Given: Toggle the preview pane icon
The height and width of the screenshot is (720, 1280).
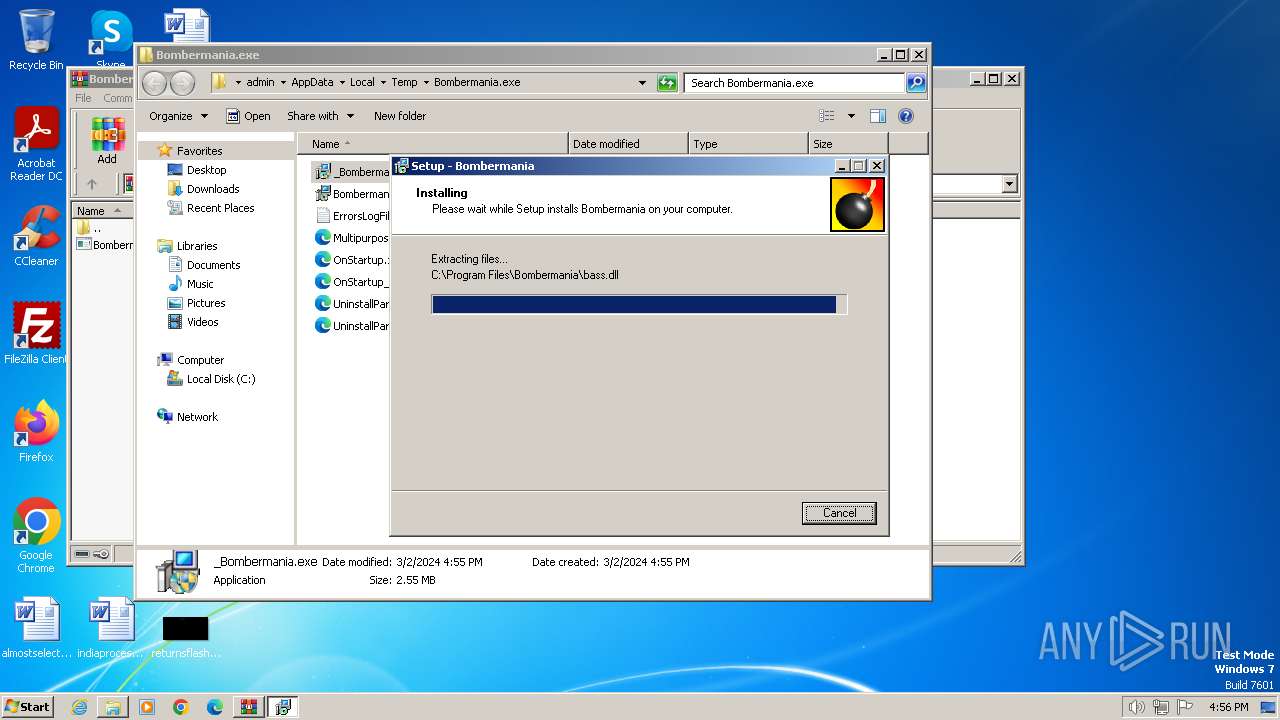Looking at the screenshot, I should tap(877, 116).
